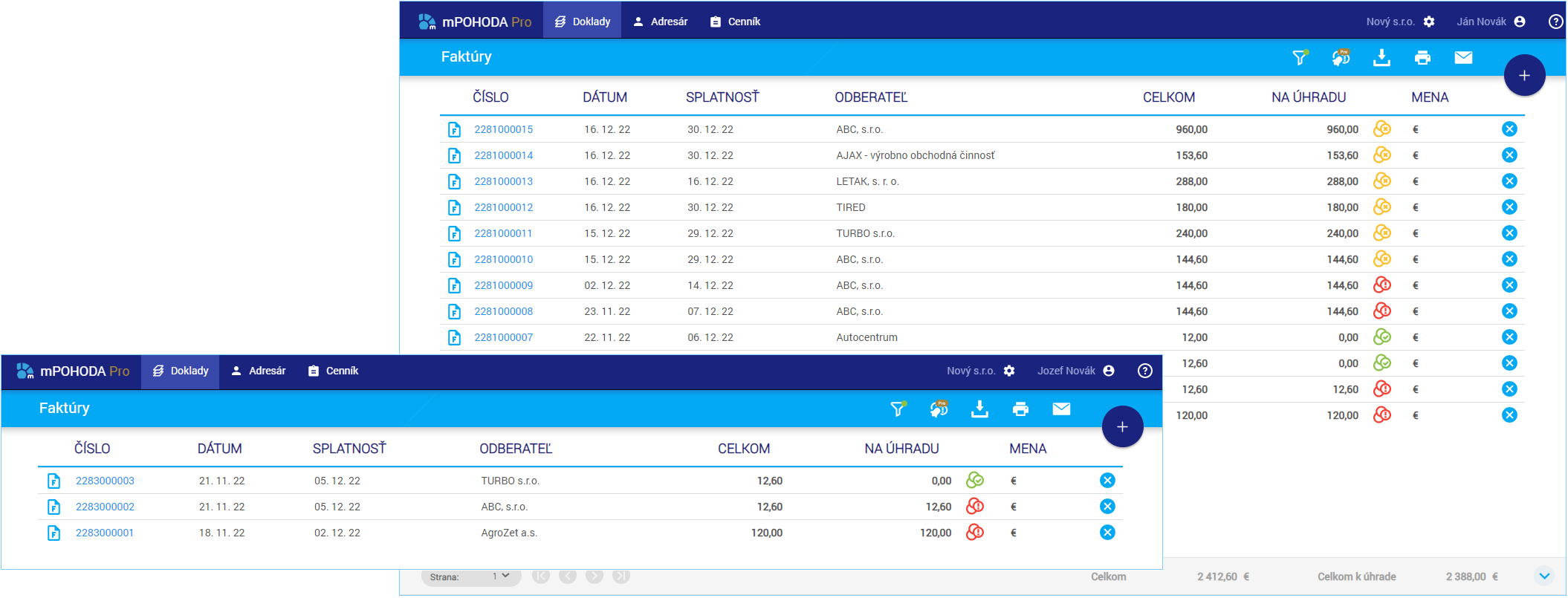The image size is (1568, 598).
Task: Open Jozef Novák user account menu
Action: pos(1075,371)
